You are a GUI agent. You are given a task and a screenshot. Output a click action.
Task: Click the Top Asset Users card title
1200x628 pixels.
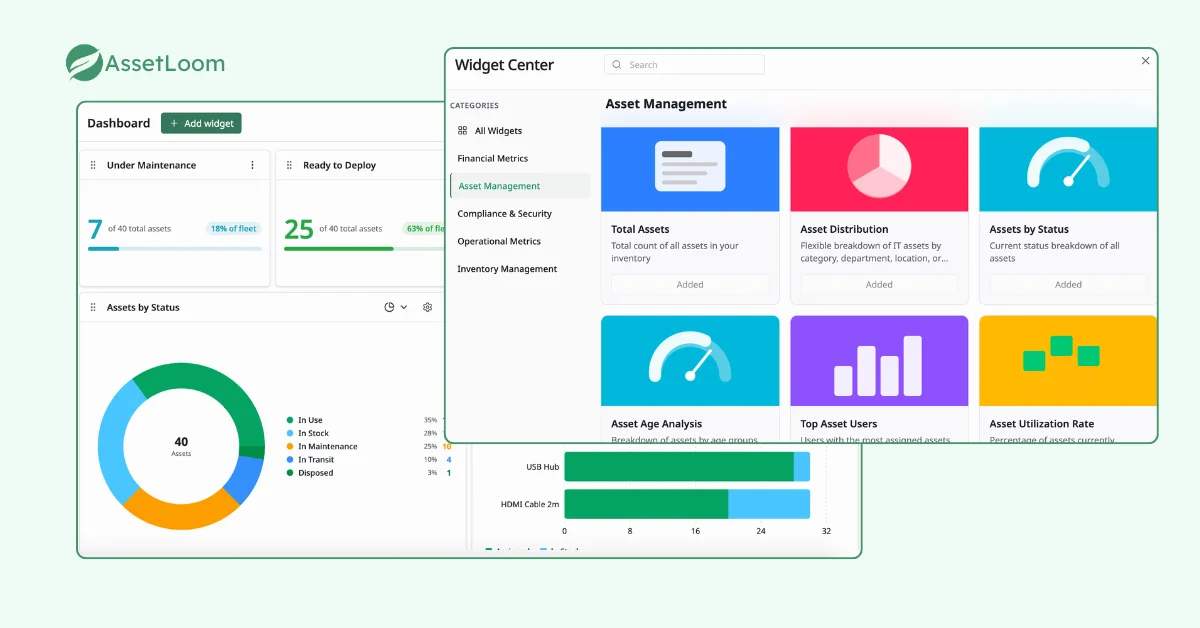pyautogui.click(x=839, y=424)
